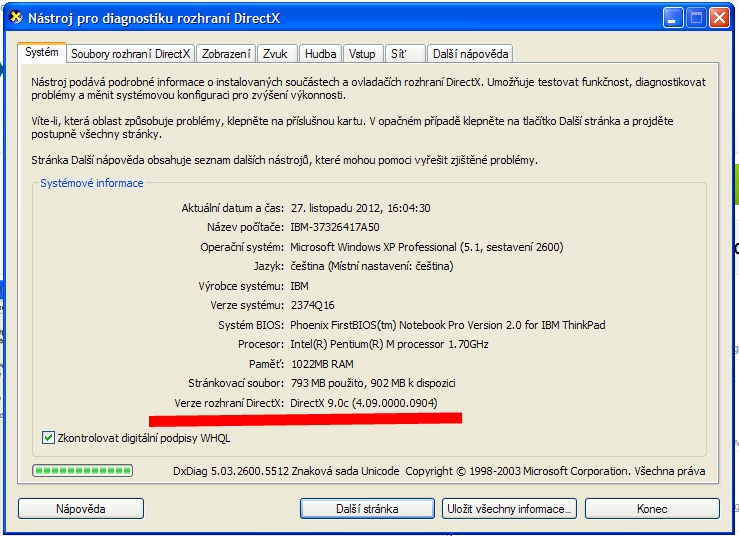The width and height of the screenshot is (739, 536).
Task: Click the 'DxDiag 5.03.2600.5512' version text
Action: point(230,471)
